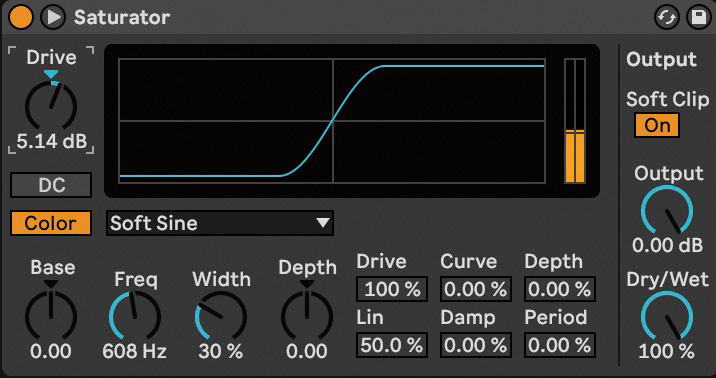Click the Dry/Wet knob

667,316
